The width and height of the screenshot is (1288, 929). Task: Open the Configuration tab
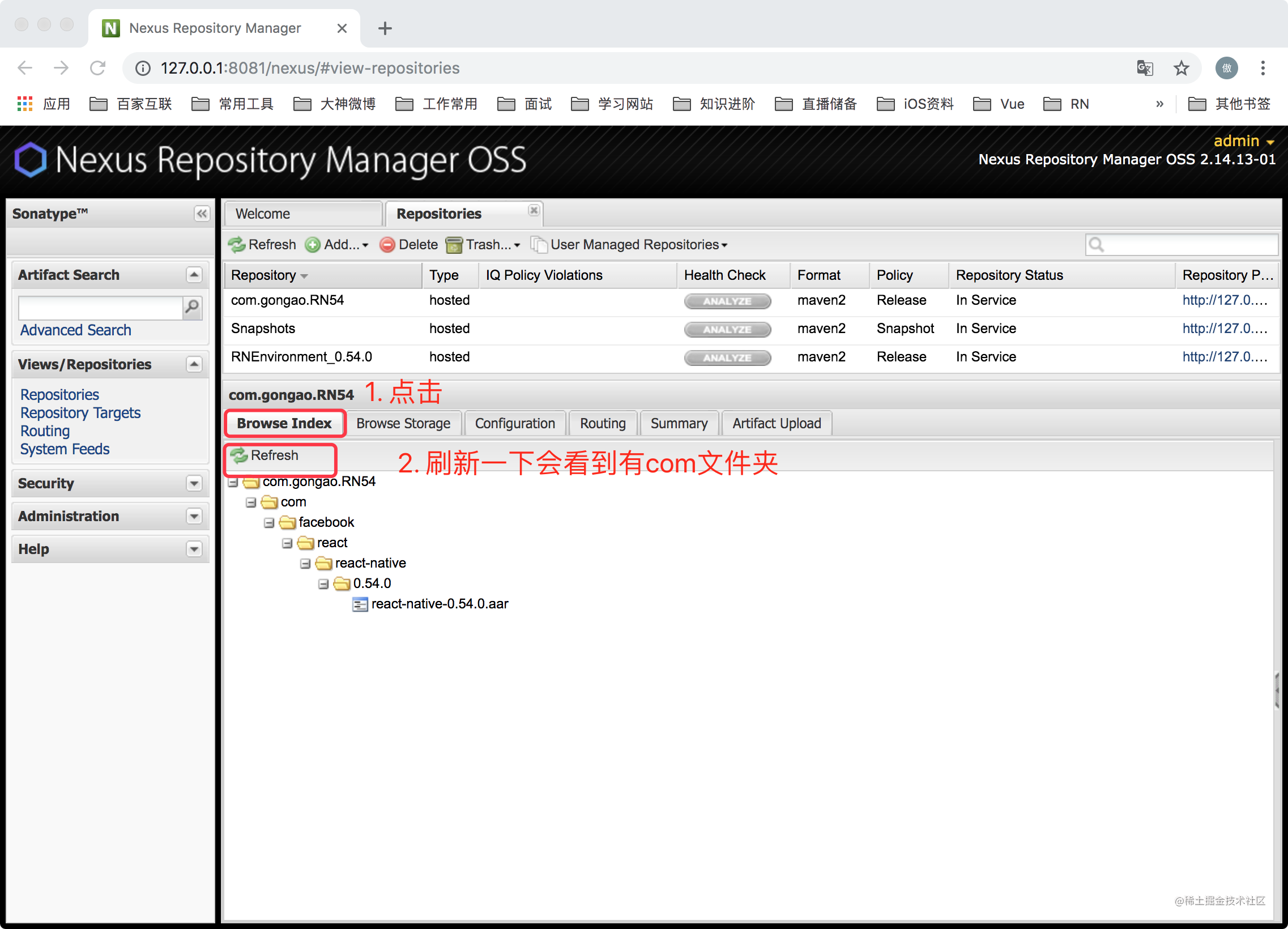[x=514, y=424]
